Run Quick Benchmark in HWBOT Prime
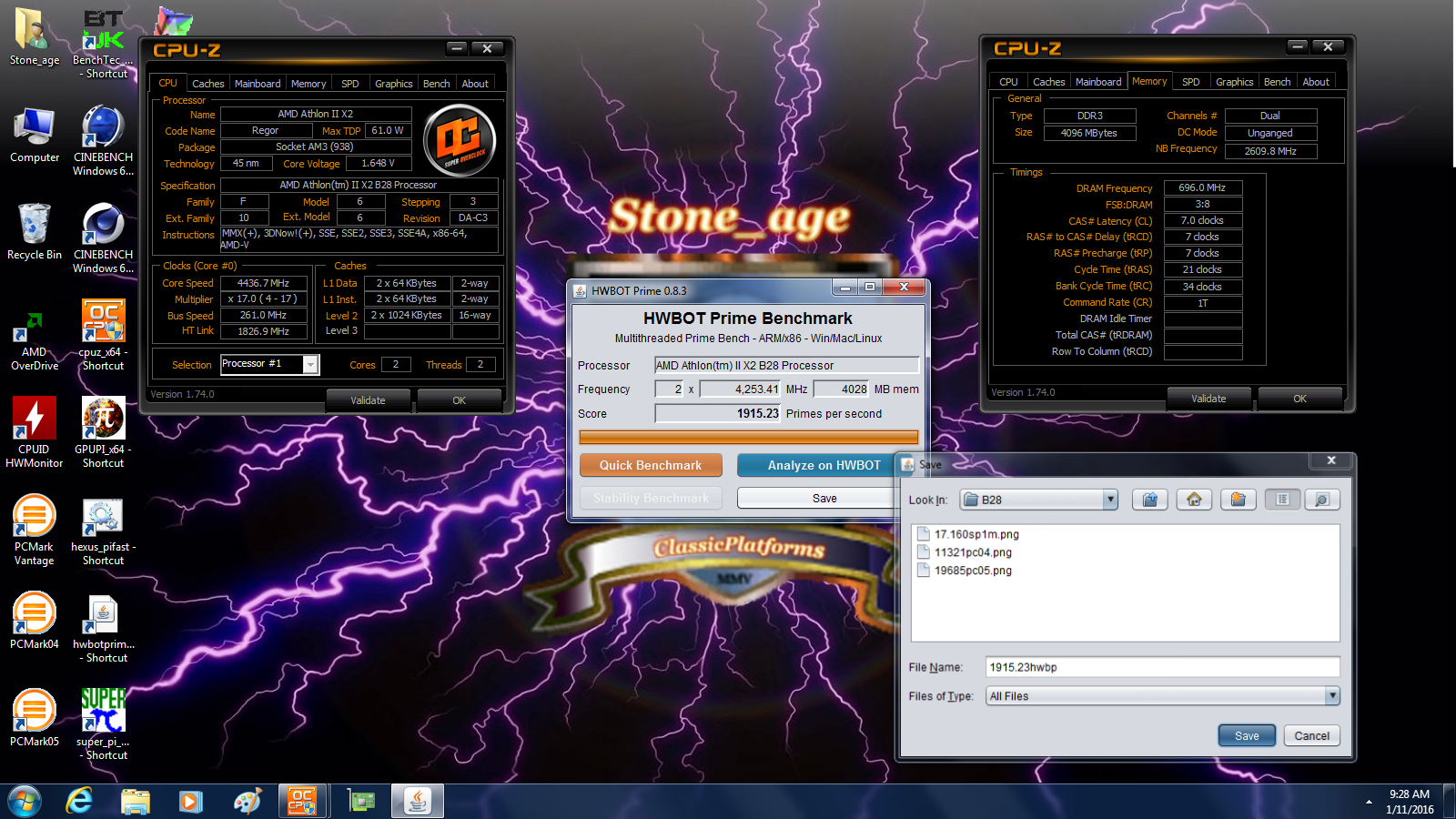1456x819 pixels. (x=651, y=465)
